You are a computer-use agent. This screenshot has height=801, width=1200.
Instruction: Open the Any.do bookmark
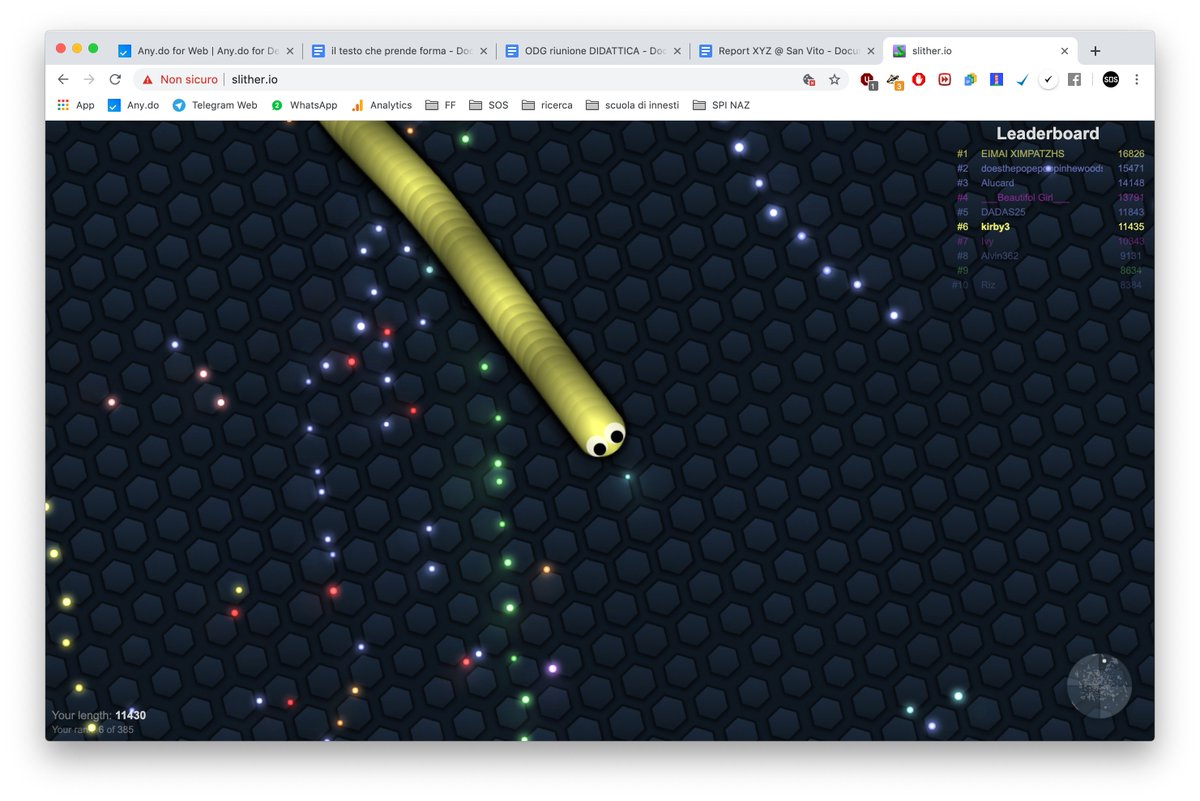click(133, 105)
